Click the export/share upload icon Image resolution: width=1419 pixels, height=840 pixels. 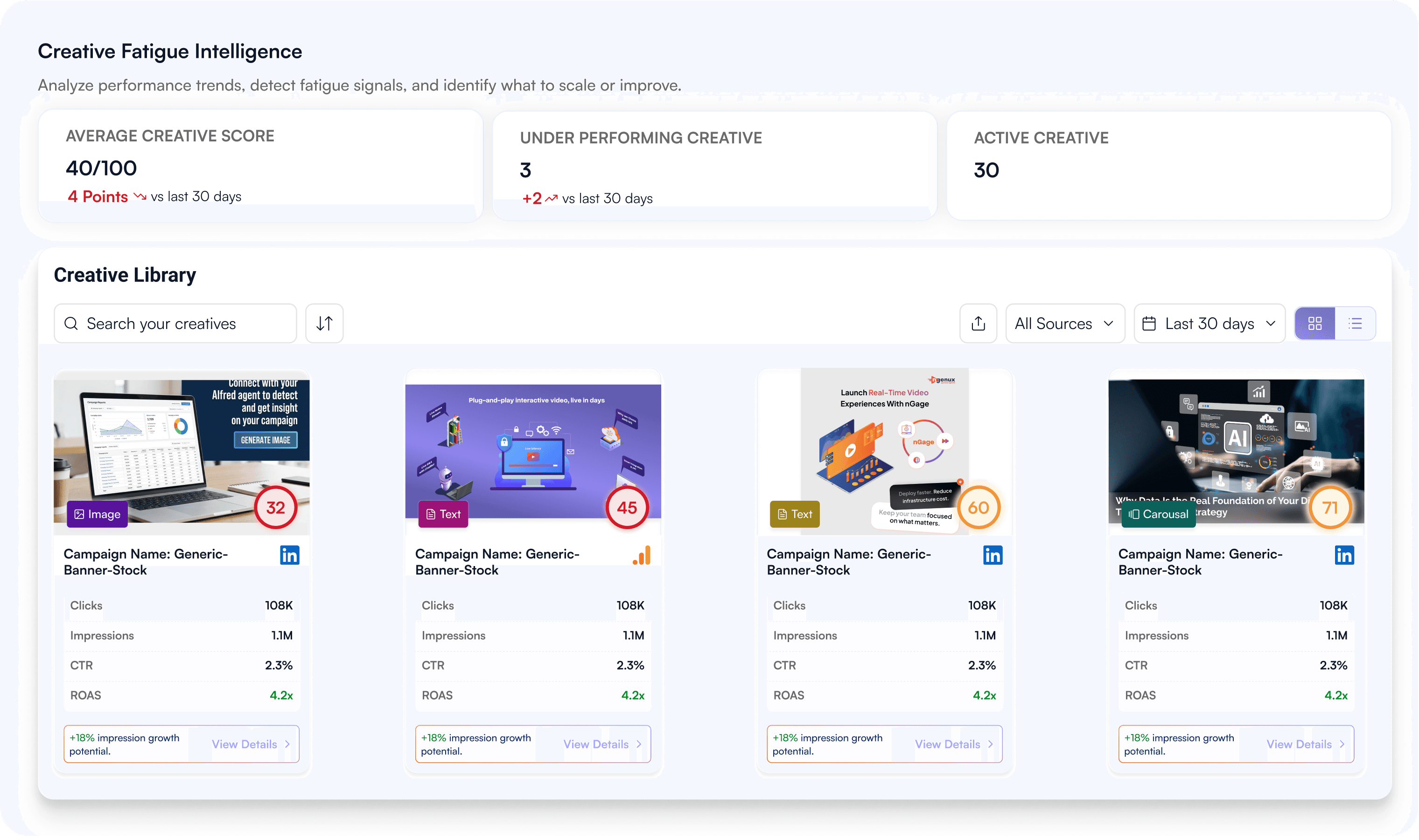coord(978,323)
